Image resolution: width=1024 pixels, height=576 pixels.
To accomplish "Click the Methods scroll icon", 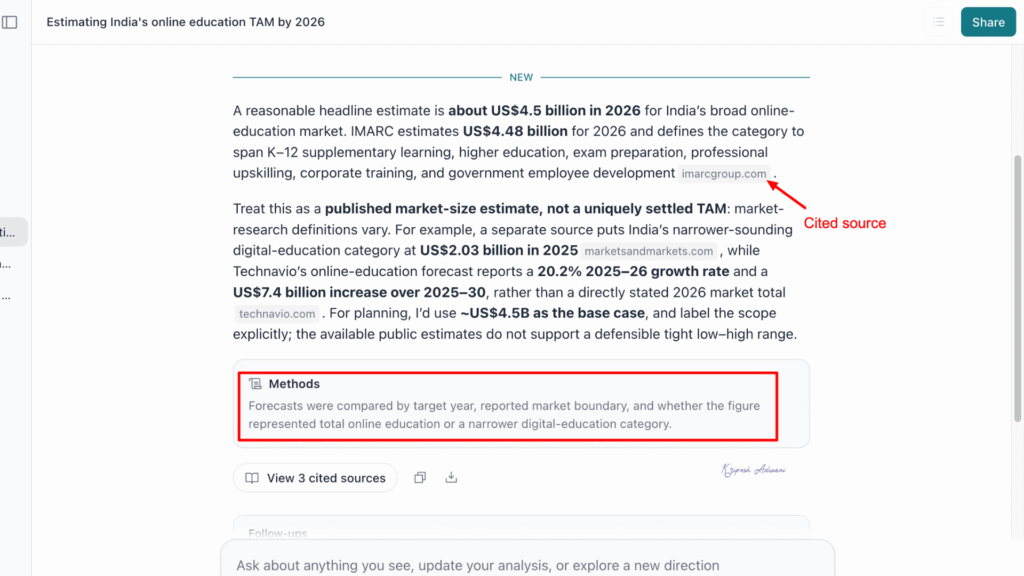I will (x=255, y=384).
